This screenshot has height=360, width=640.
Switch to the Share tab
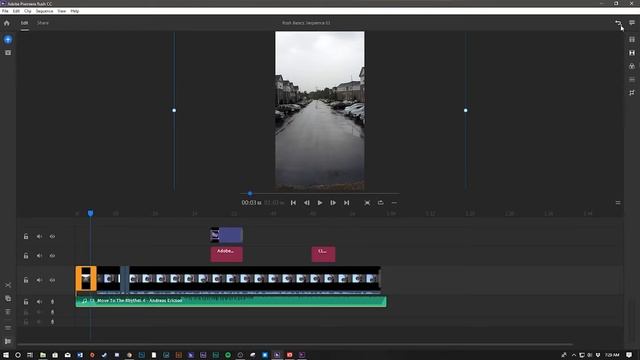(x=42, y=23)
